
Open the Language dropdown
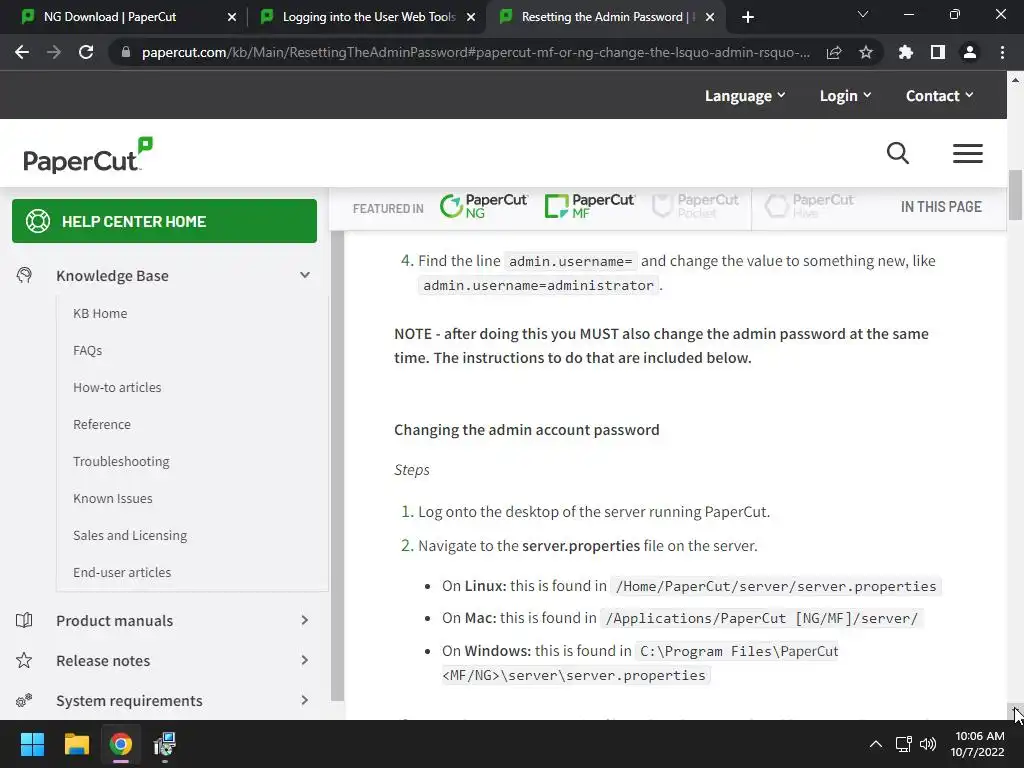point(745,95)
